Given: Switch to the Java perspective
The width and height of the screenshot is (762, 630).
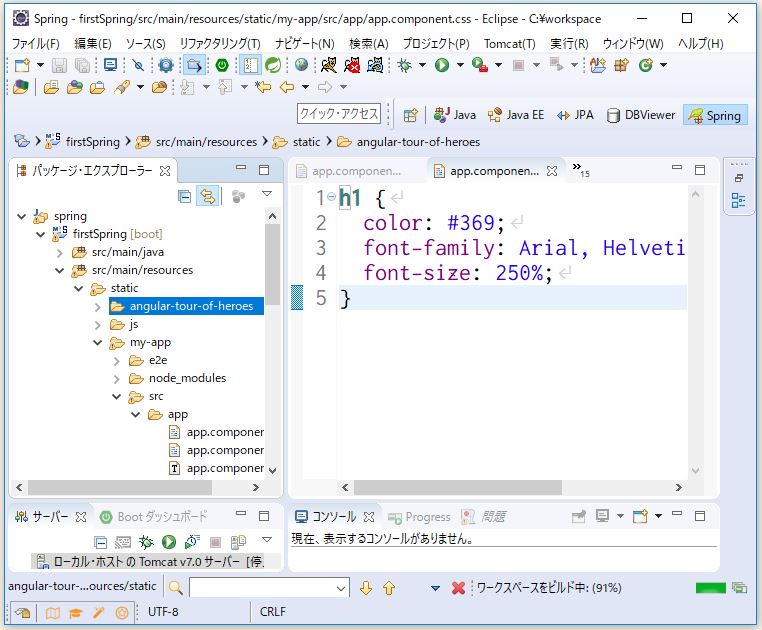Looking at the screenshot, I should [x=455, y=115].
